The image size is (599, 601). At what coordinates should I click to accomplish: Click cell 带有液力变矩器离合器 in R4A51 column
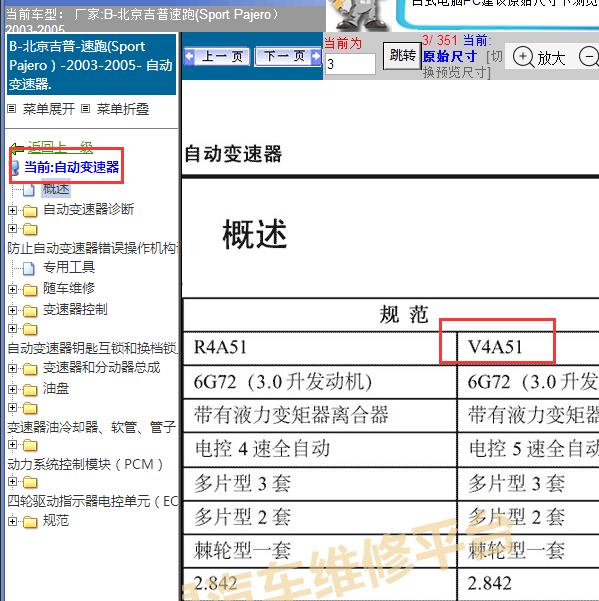coord(320,415)
